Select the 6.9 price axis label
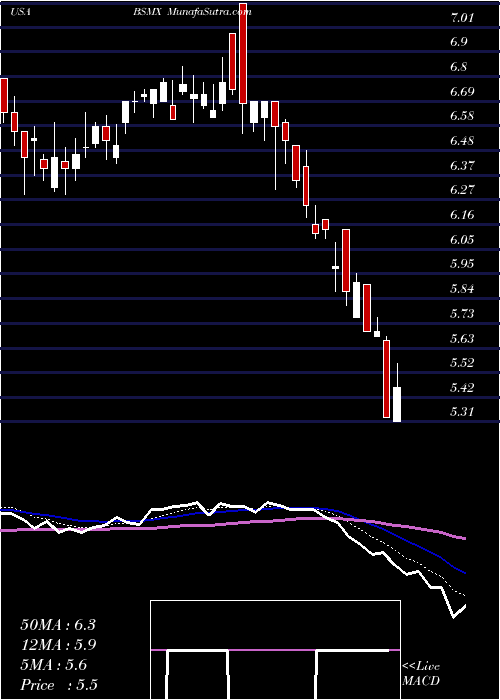Viewport: 500px width, 700px height. pyautogui.click(x=459, y=42)
